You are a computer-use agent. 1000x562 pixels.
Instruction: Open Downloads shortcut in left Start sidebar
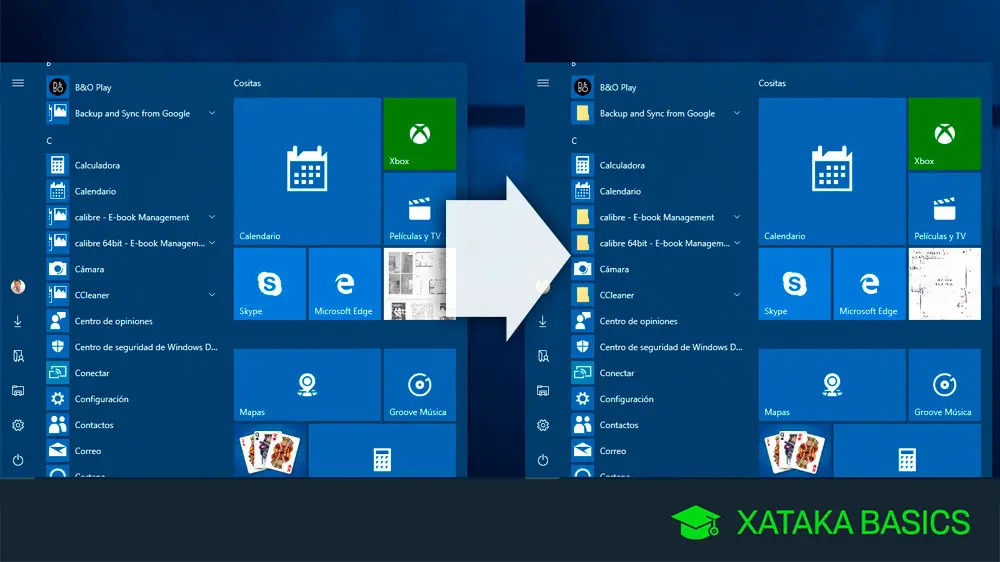[18, 321]
